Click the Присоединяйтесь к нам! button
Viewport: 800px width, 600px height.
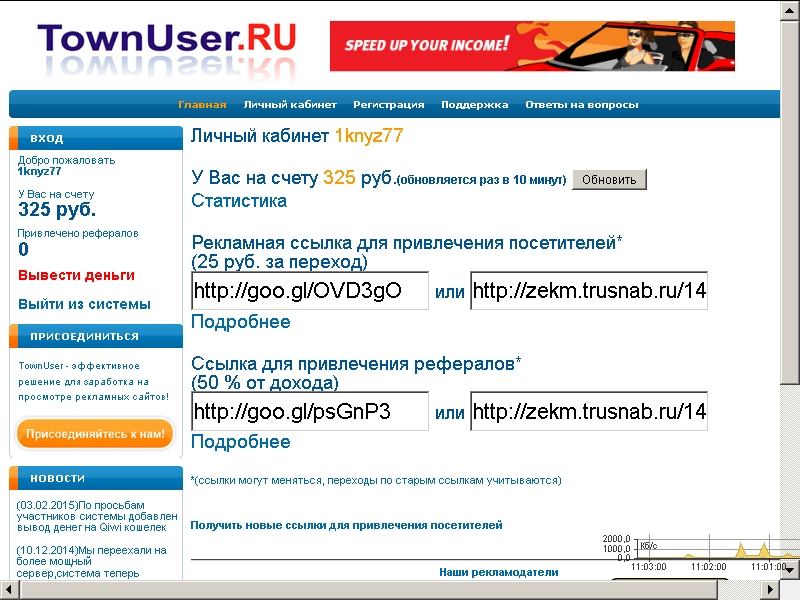point(95,434)
